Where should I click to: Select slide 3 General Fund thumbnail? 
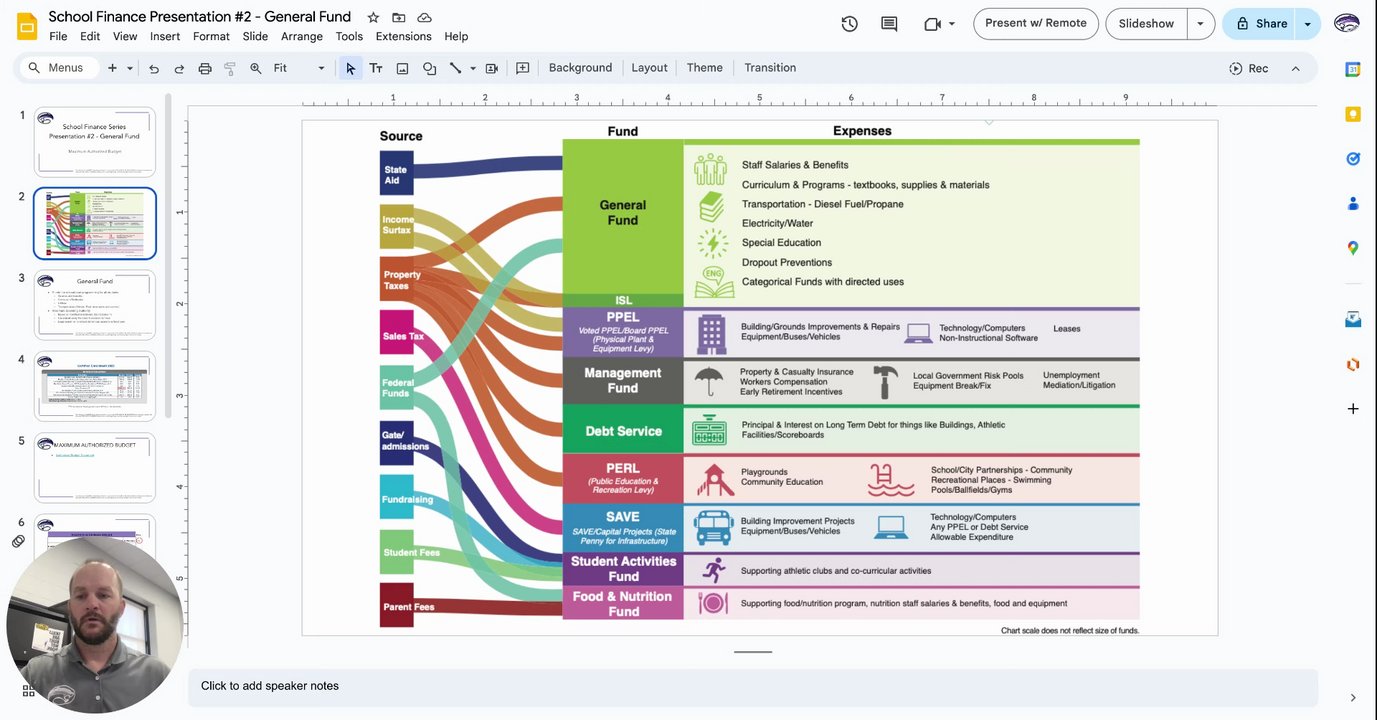(x=95, y=305)
